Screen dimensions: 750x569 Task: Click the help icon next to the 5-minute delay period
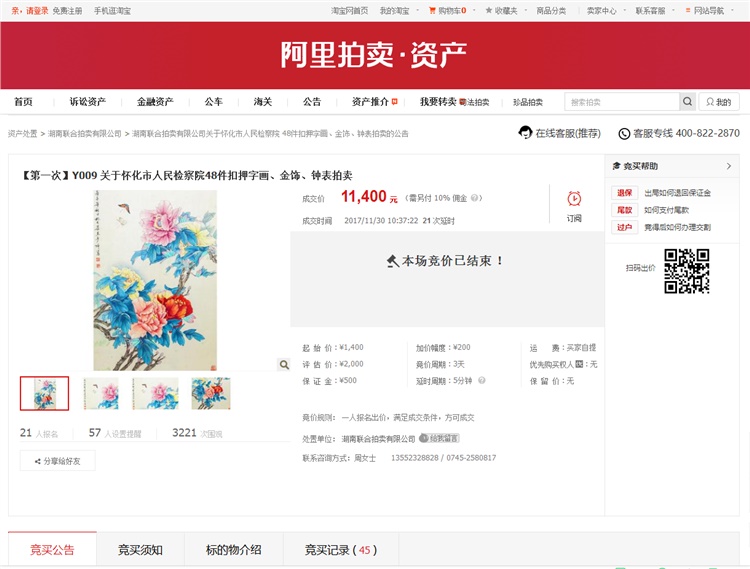tap(482, 381)
